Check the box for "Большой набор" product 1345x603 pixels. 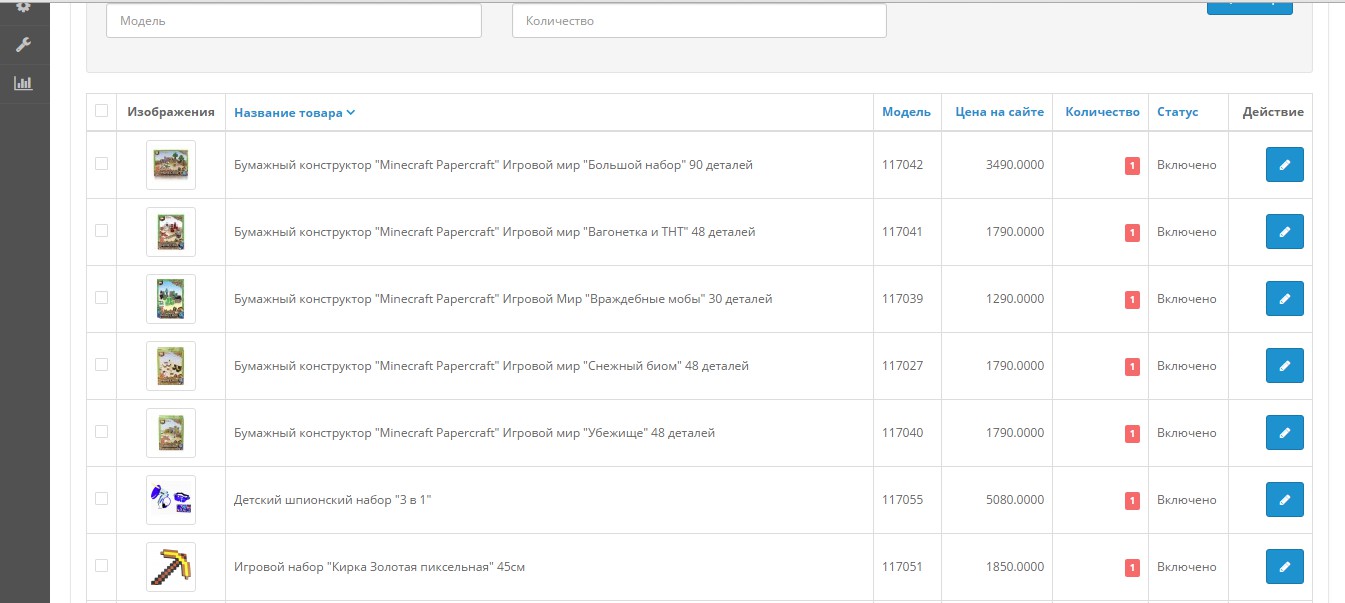pos(101,164)
